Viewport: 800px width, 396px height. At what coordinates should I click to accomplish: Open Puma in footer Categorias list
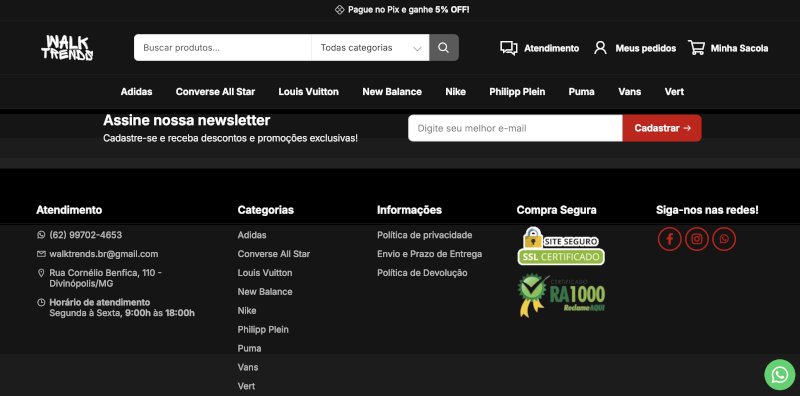249,349
